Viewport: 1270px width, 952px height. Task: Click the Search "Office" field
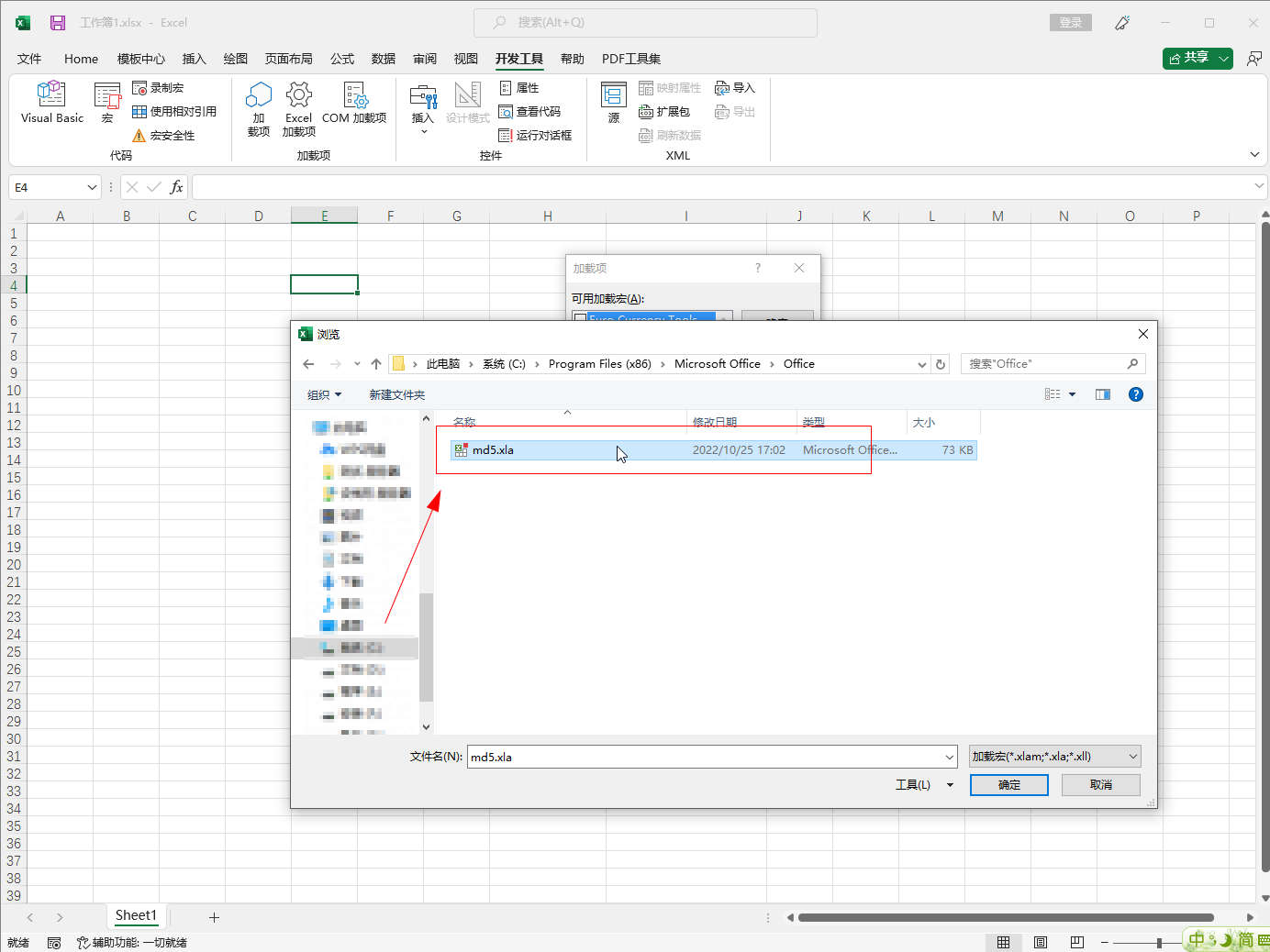tap(1053, 364)
